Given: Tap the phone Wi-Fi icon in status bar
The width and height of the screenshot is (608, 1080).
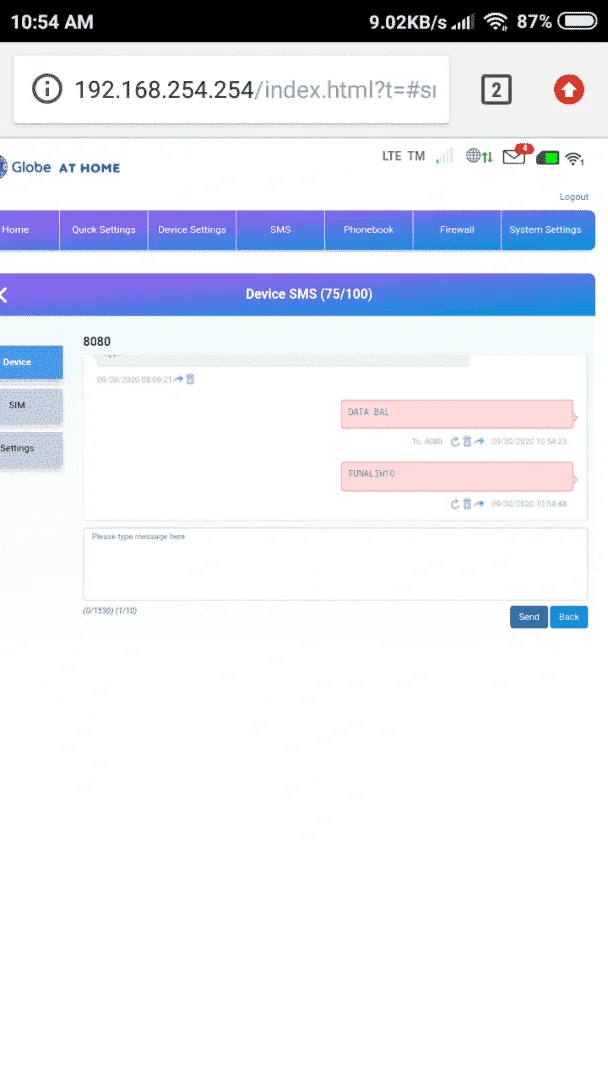Looking at the screenshot, I should (x=495, y=22).
